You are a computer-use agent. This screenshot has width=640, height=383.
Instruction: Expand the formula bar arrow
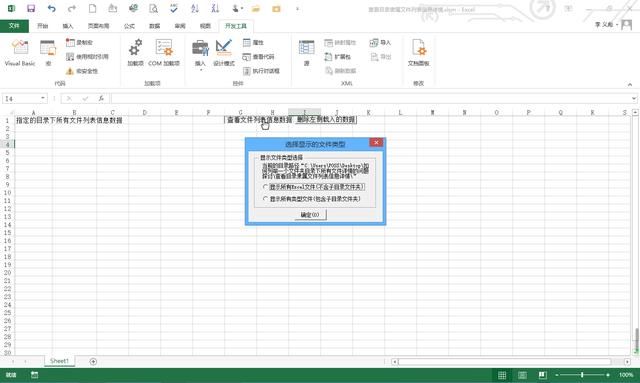click(x=633, y=98)
